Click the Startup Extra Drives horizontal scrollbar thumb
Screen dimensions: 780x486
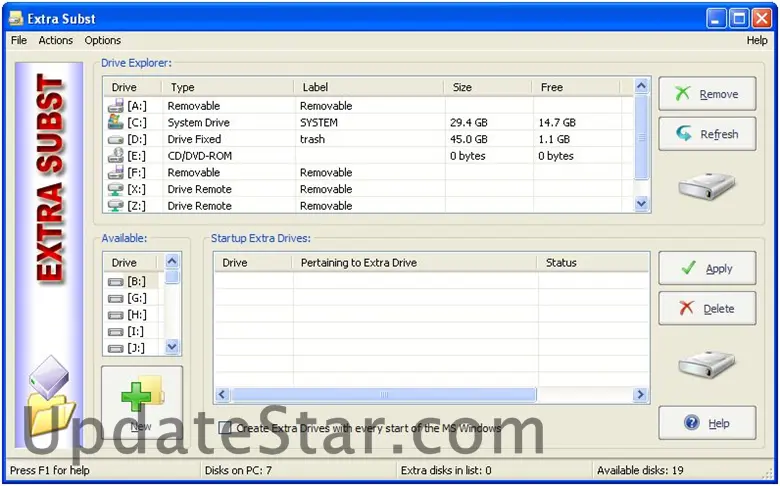pyautogui.click(x=384, y=394)
